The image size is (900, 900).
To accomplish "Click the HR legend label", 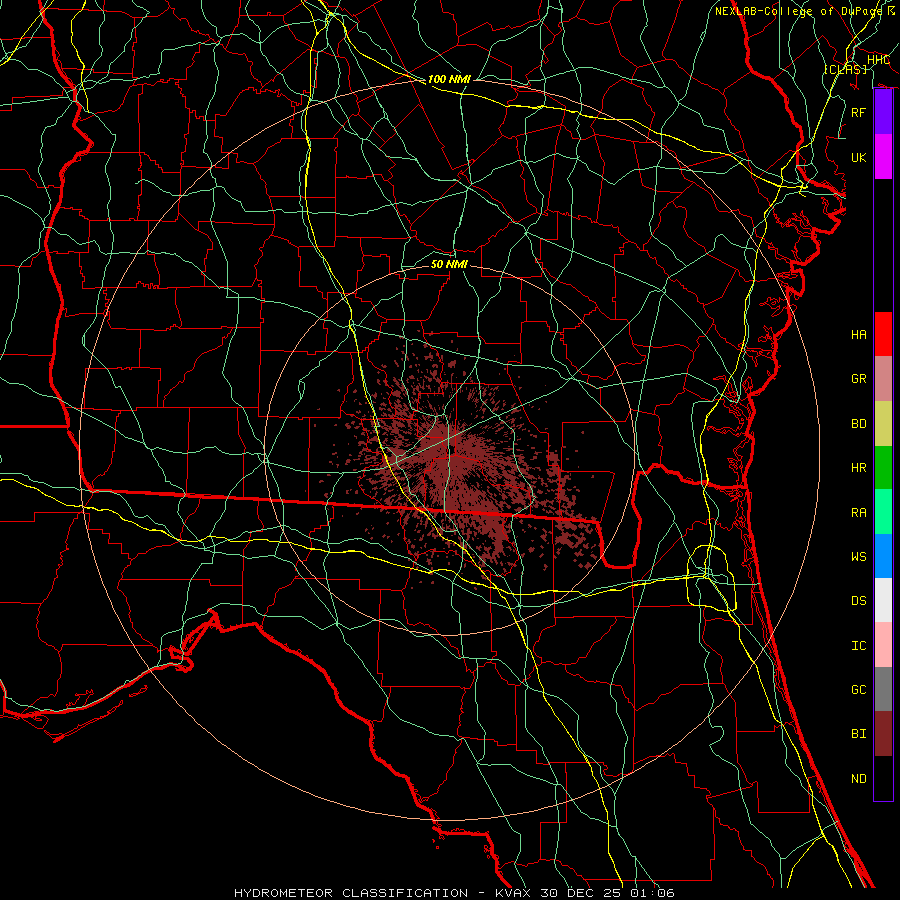I will (858, 468).
